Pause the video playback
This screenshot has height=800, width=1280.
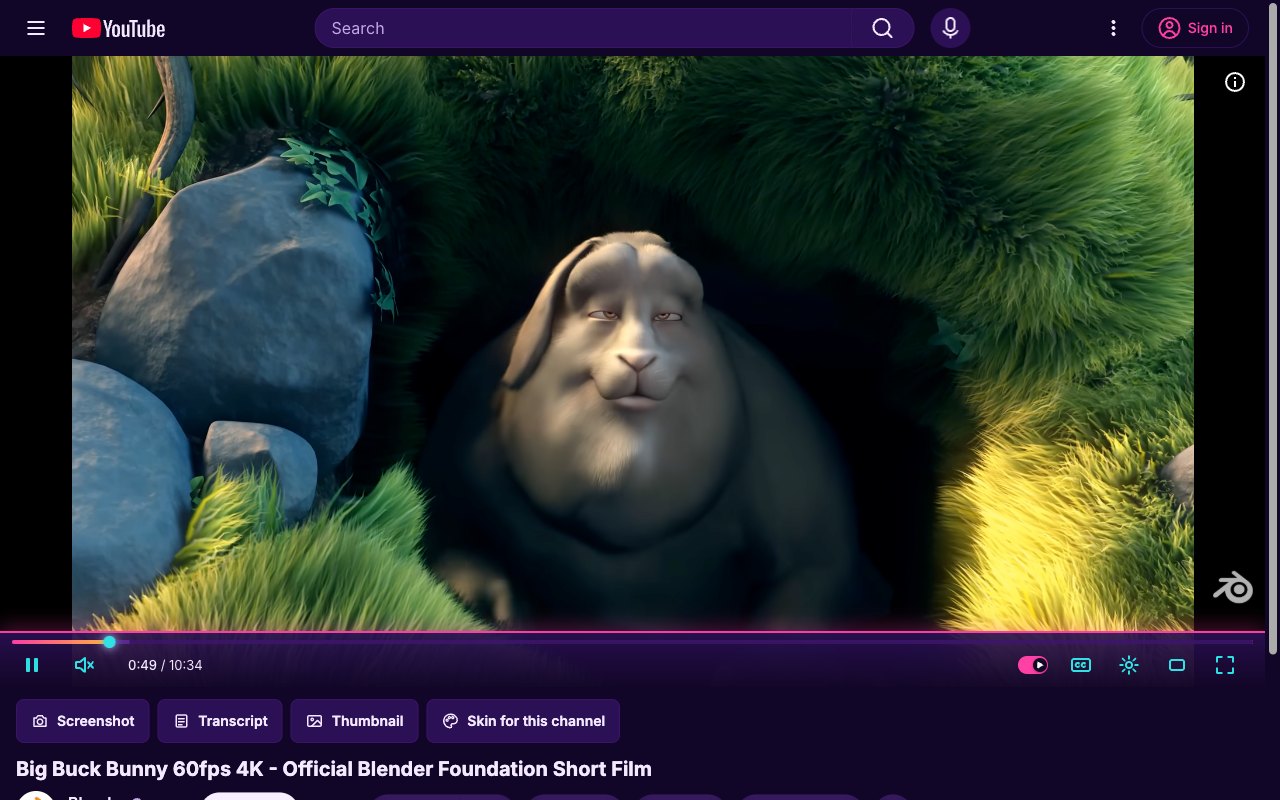click(x=32, y=665)
